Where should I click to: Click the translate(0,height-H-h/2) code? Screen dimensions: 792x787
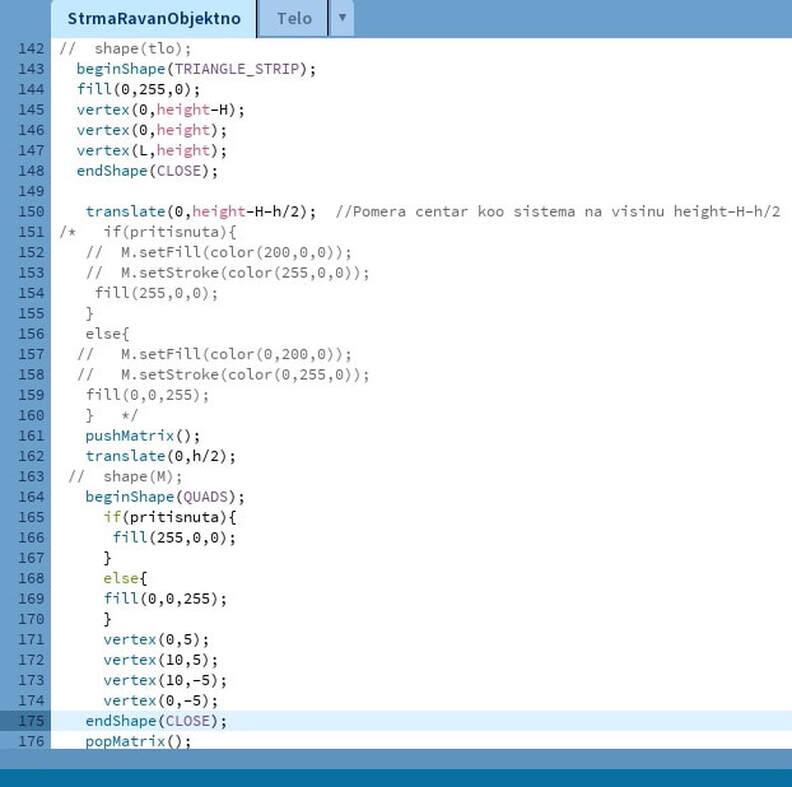pos(201,211)
